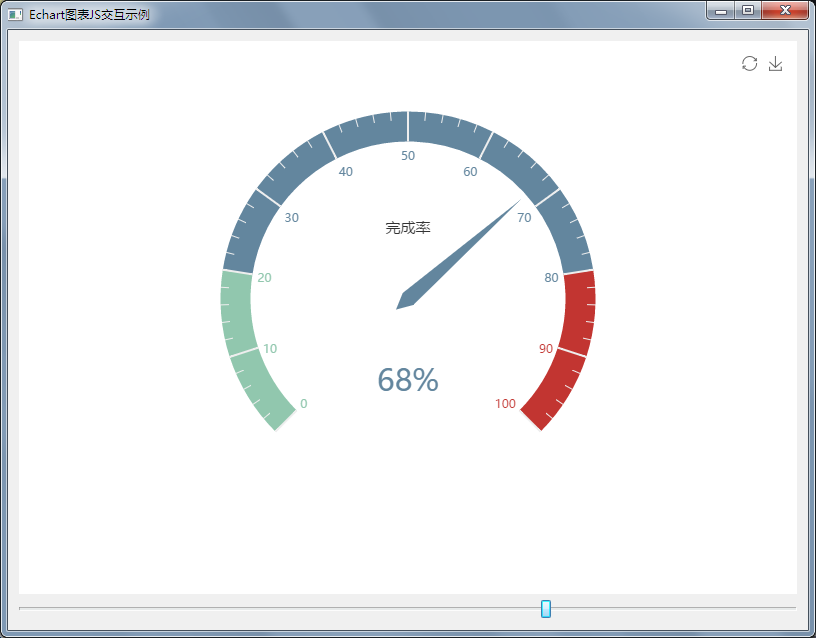Click the green gauge label 0
The width and height of the screenshot is (816, 638).
(x=304, y=404)
